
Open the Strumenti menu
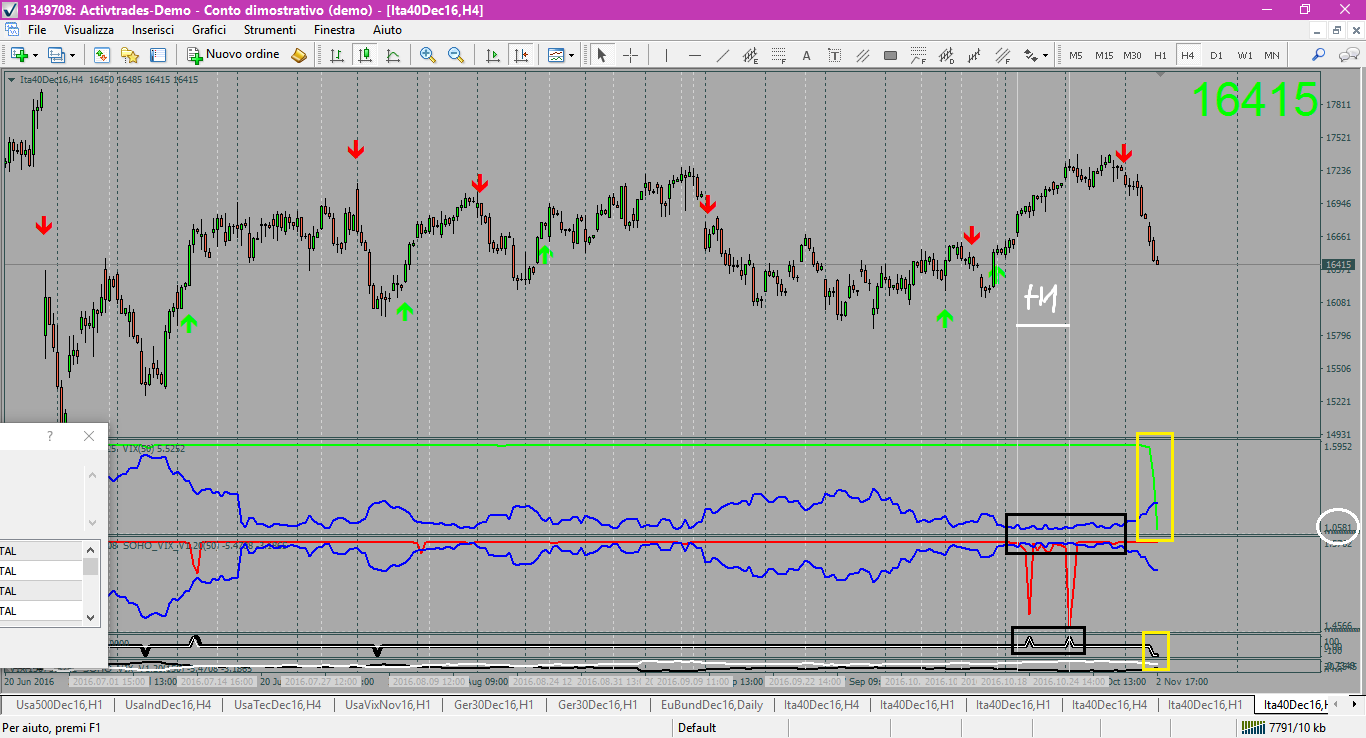(270, 30)
